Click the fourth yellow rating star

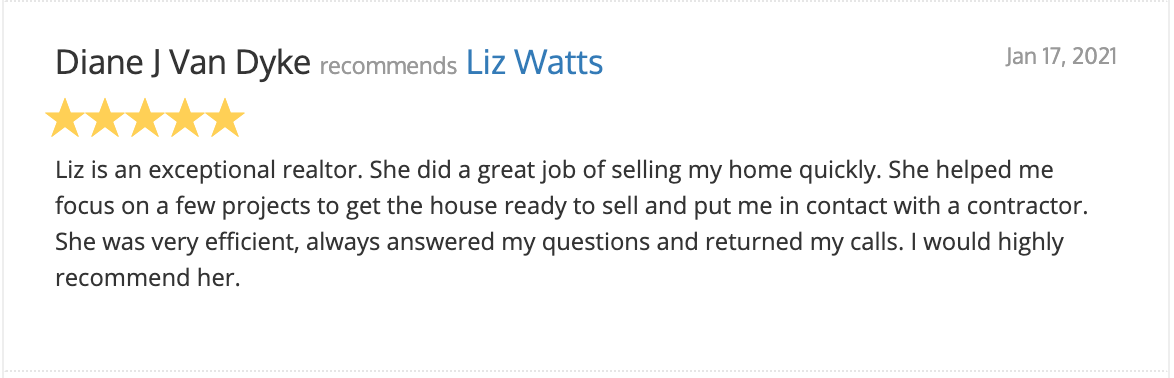point(184,118)
